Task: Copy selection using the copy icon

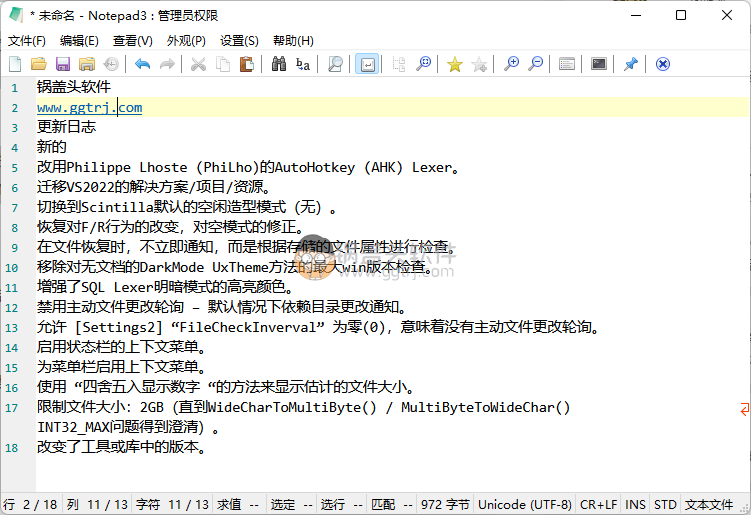Action: point(223,64)
